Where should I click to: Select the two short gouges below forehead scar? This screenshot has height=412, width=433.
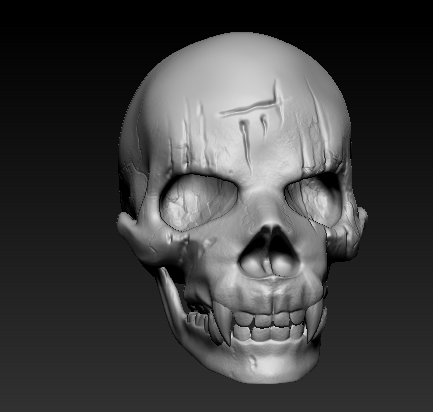point(255,138)
